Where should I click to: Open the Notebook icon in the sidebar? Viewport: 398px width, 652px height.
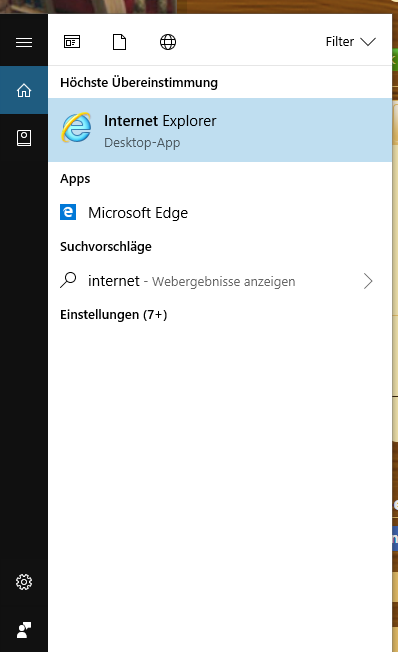(24, 138)
